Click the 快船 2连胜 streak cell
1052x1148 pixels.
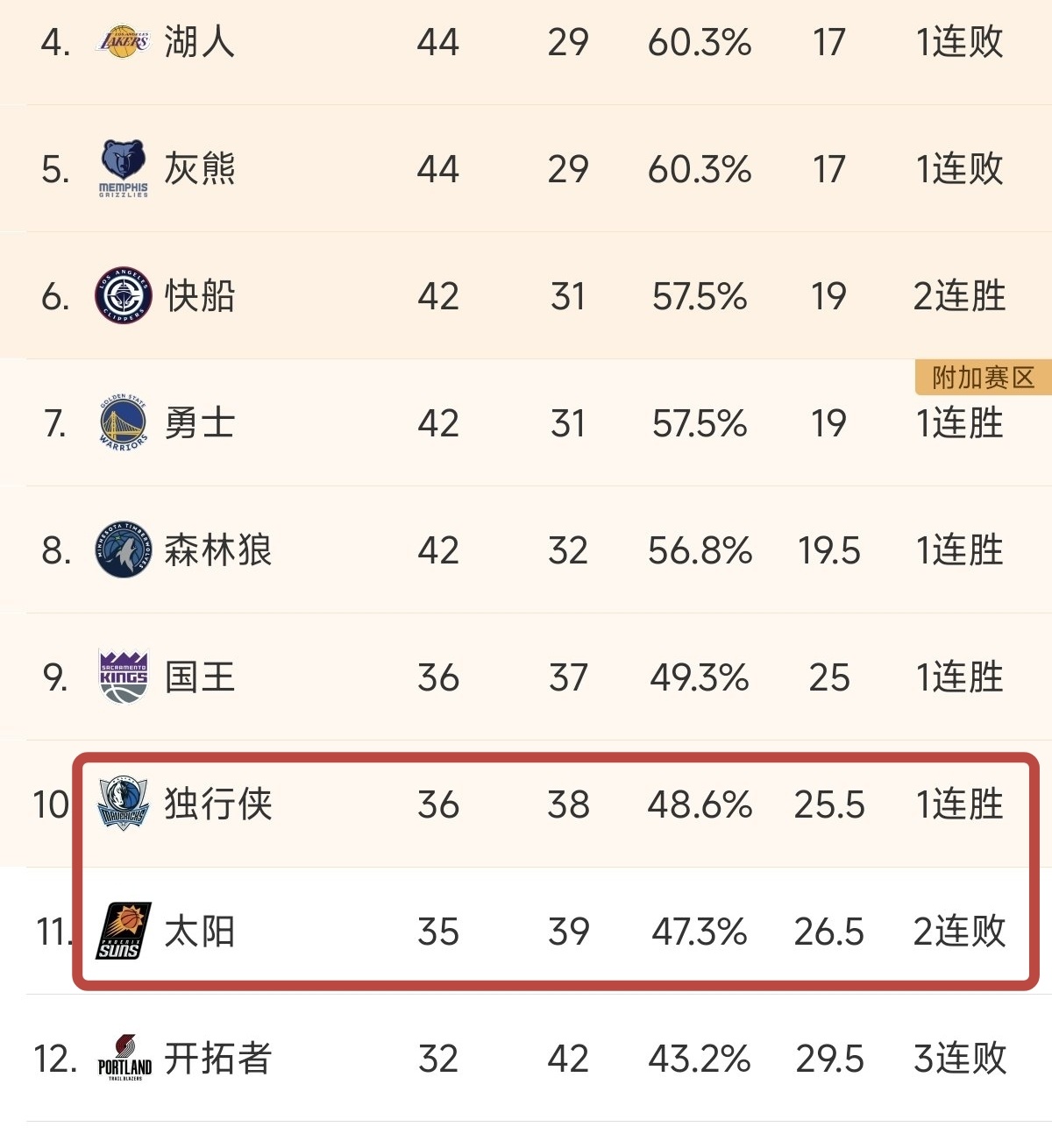pos(959,296)
